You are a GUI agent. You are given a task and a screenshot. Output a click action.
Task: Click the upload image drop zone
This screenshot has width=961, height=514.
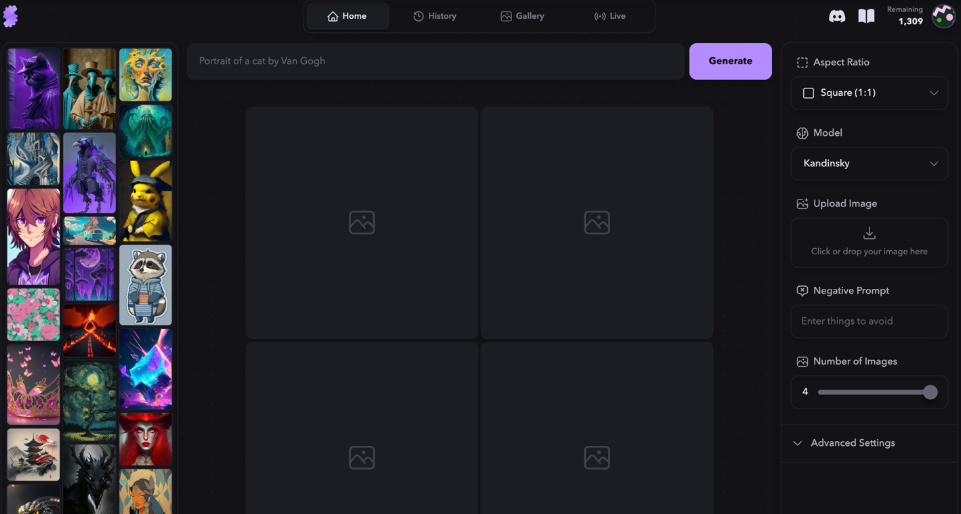[x=869, y=243]
